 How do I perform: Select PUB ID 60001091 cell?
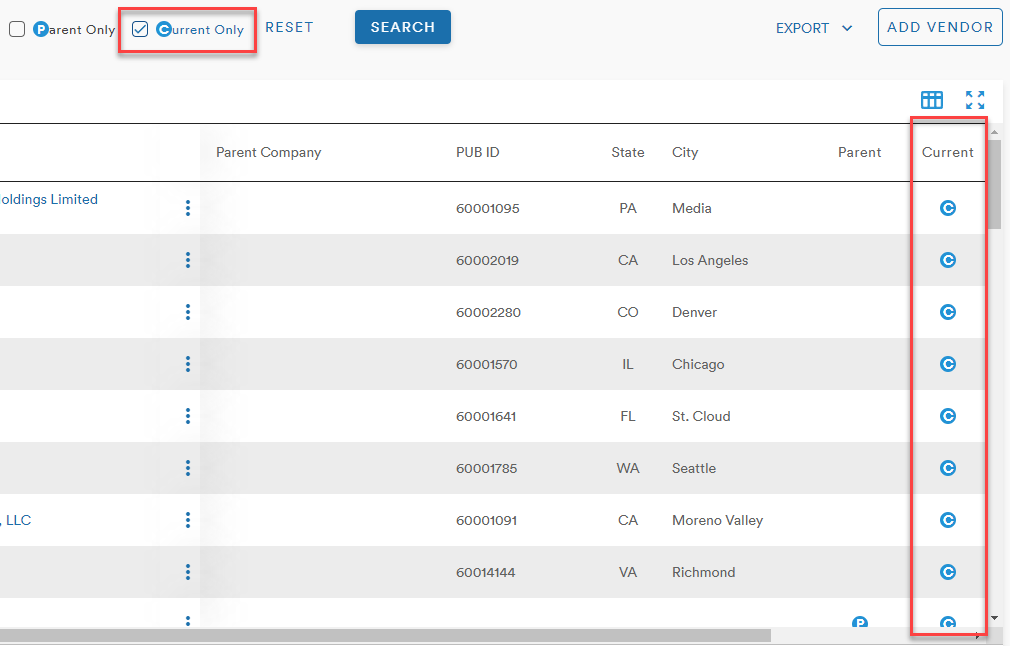coord(486,520)
